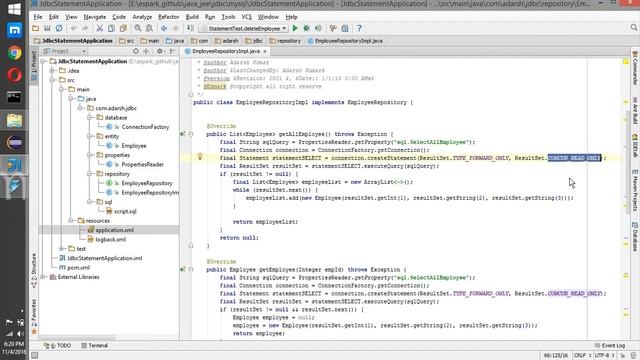Open Chrome from Windows taskbar
Viewport: 640px width, 360px height.
pyautogui.click(x=14, y=53)
